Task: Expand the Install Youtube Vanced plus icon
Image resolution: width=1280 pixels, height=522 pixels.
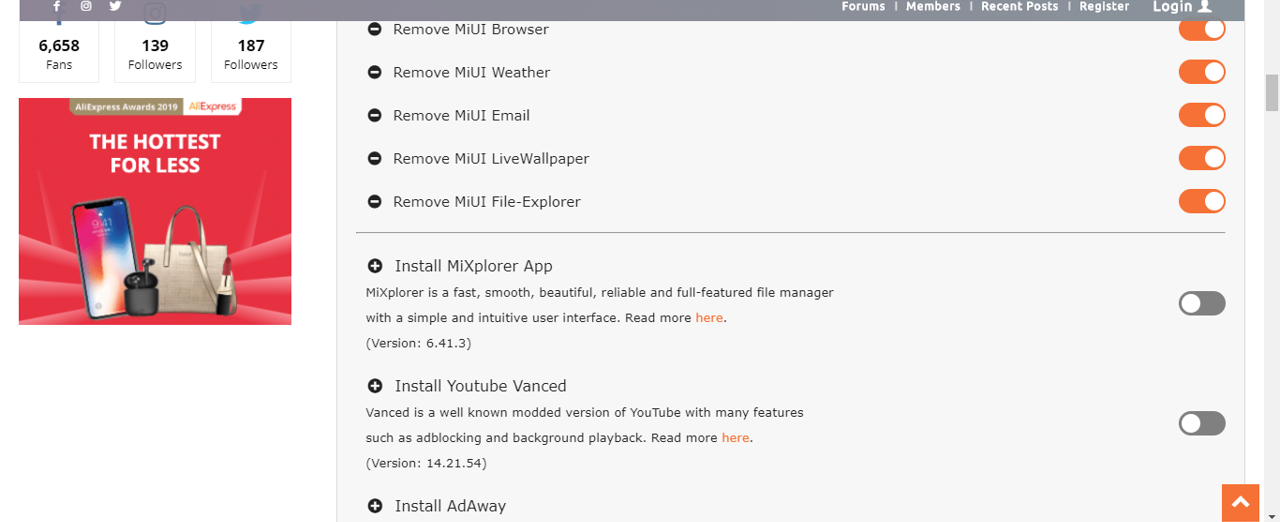Action: point(375,386)
